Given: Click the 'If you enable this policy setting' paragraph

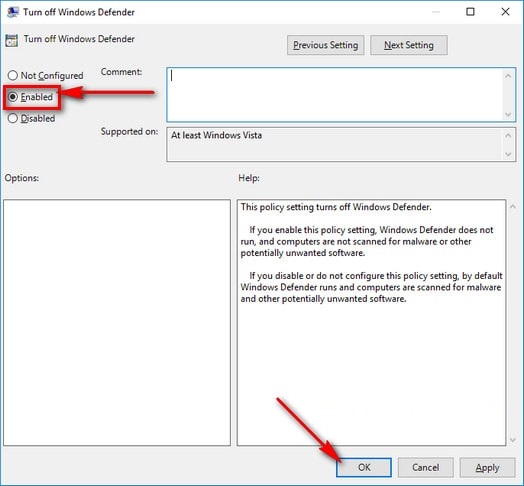Looking at the screenshot, I should 367,241.
